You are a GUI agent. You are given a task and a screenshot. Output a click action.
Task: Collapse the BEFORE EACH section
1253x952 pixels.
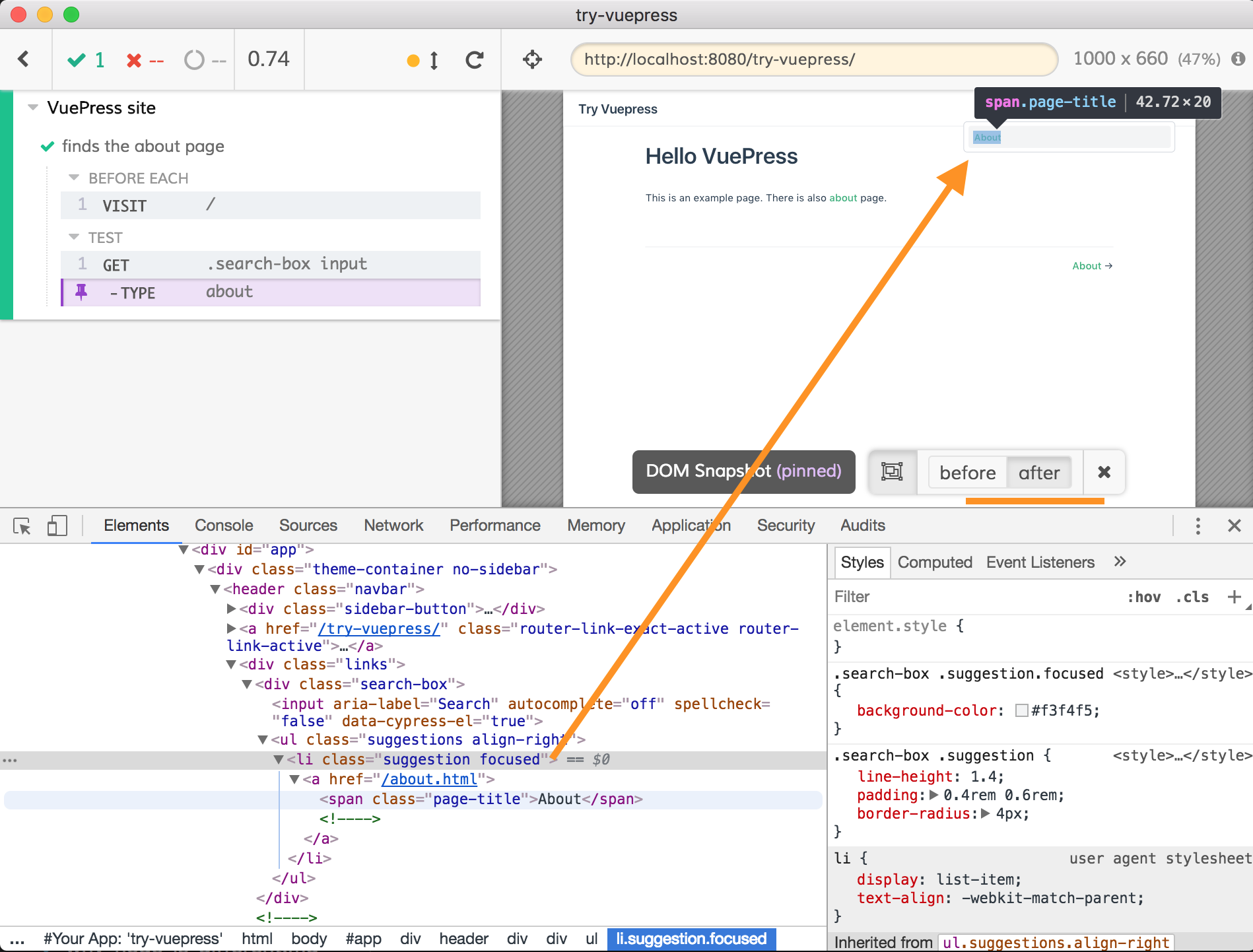(x=74, y=178)
